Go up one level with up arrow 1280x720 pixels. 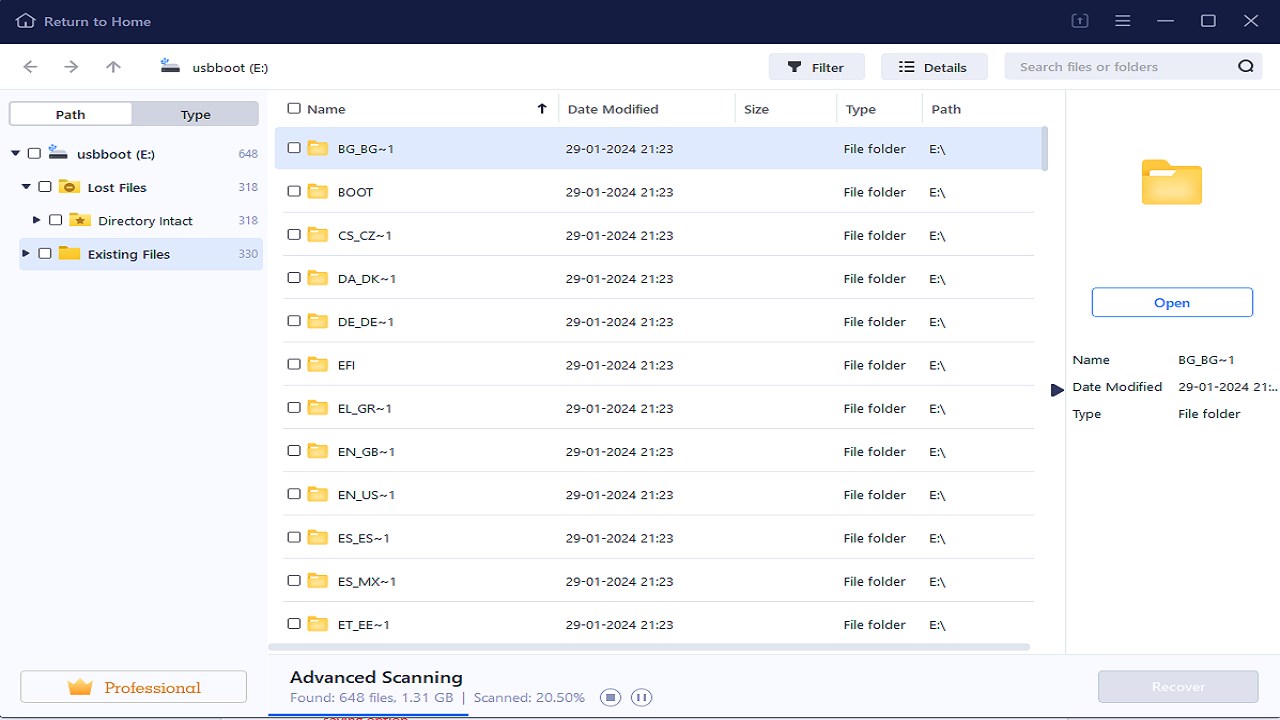click(113, 67)
